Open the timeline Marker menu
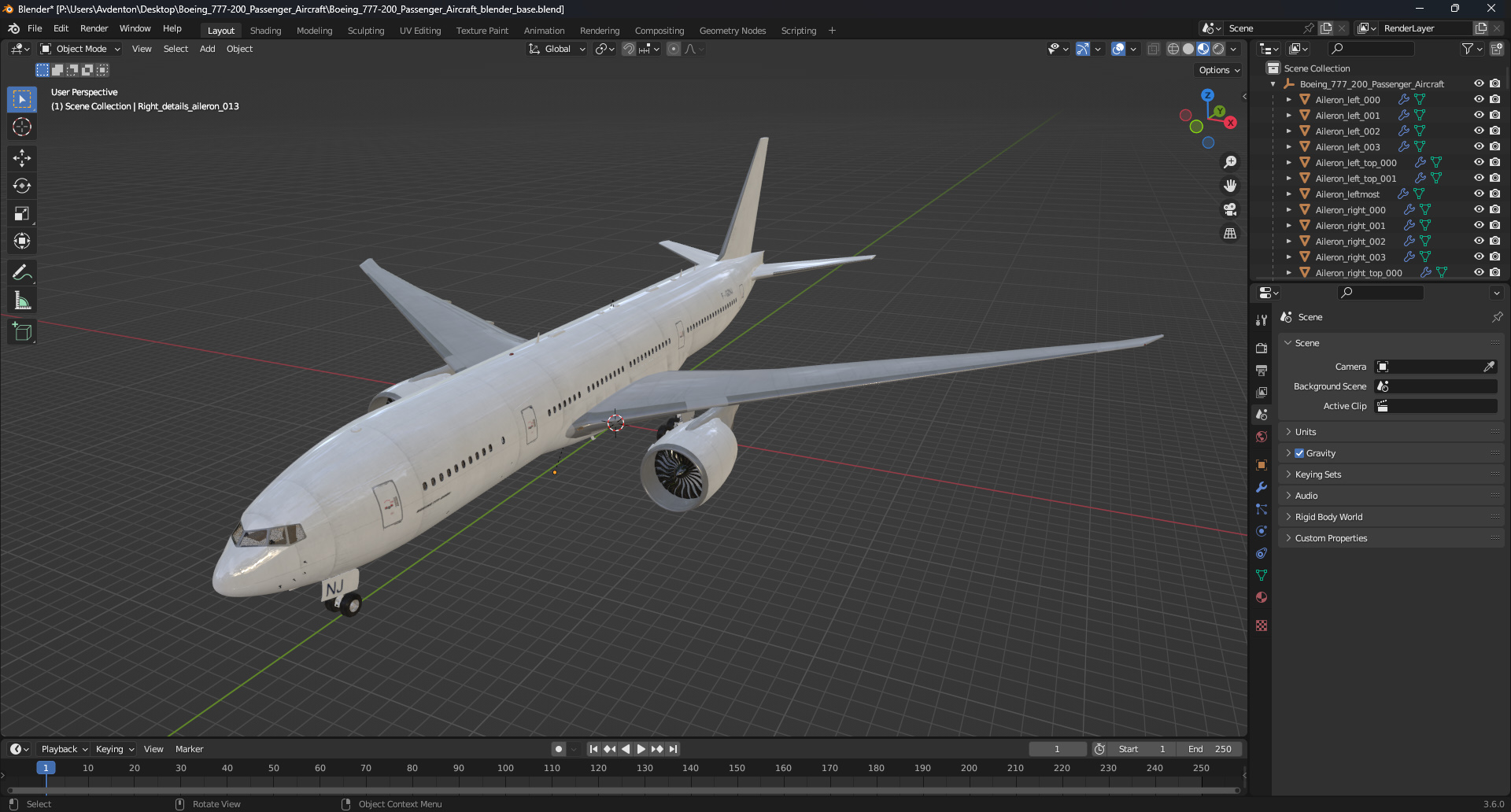This screenshot has height=812, width=1511. [189, 749]
